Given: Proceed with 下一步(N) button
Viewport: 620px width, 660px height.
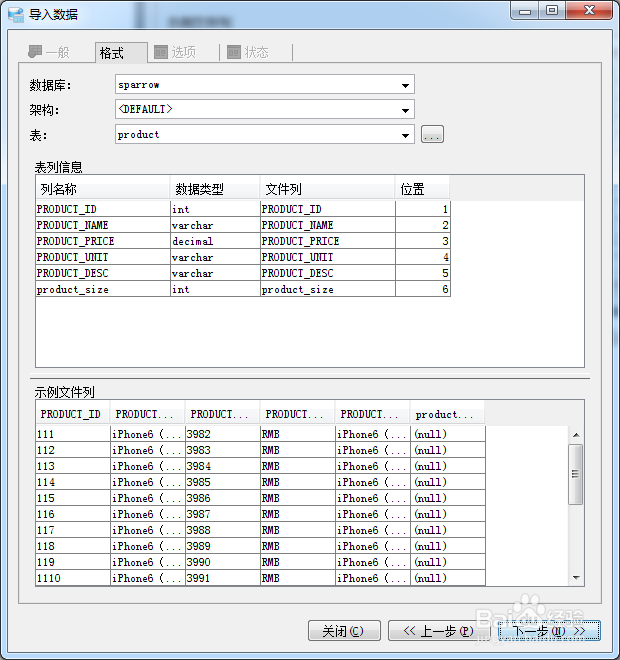Looking at the screenshot, I should tap(549, 631).
